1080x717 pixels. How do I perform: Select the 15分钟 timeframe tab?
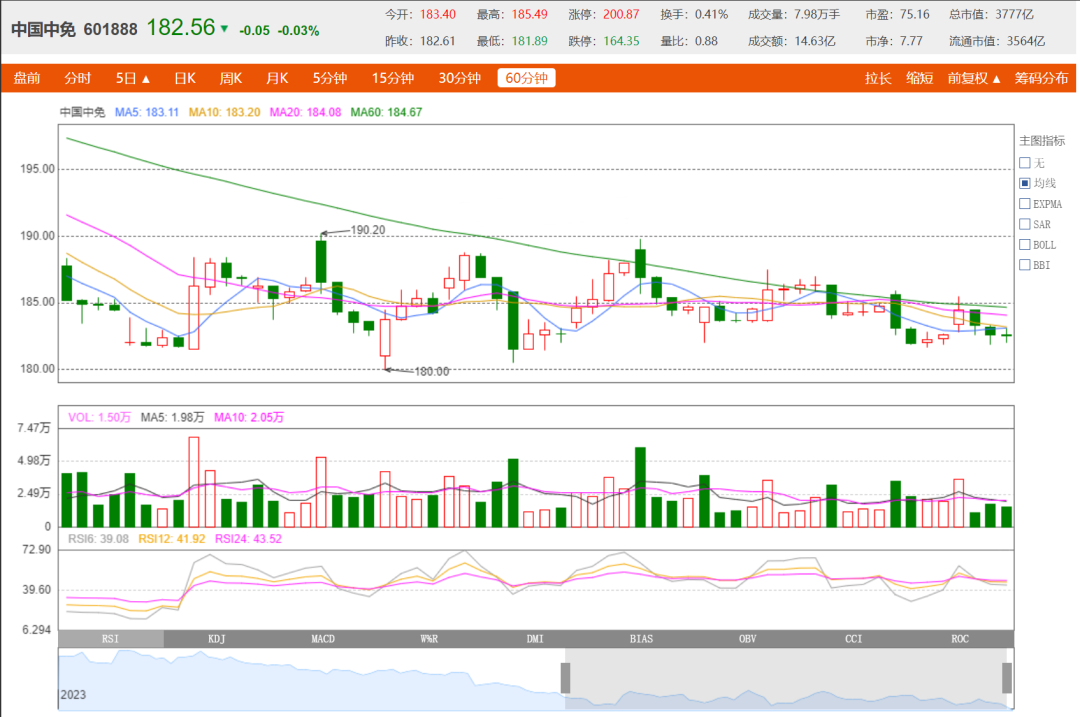393,79
